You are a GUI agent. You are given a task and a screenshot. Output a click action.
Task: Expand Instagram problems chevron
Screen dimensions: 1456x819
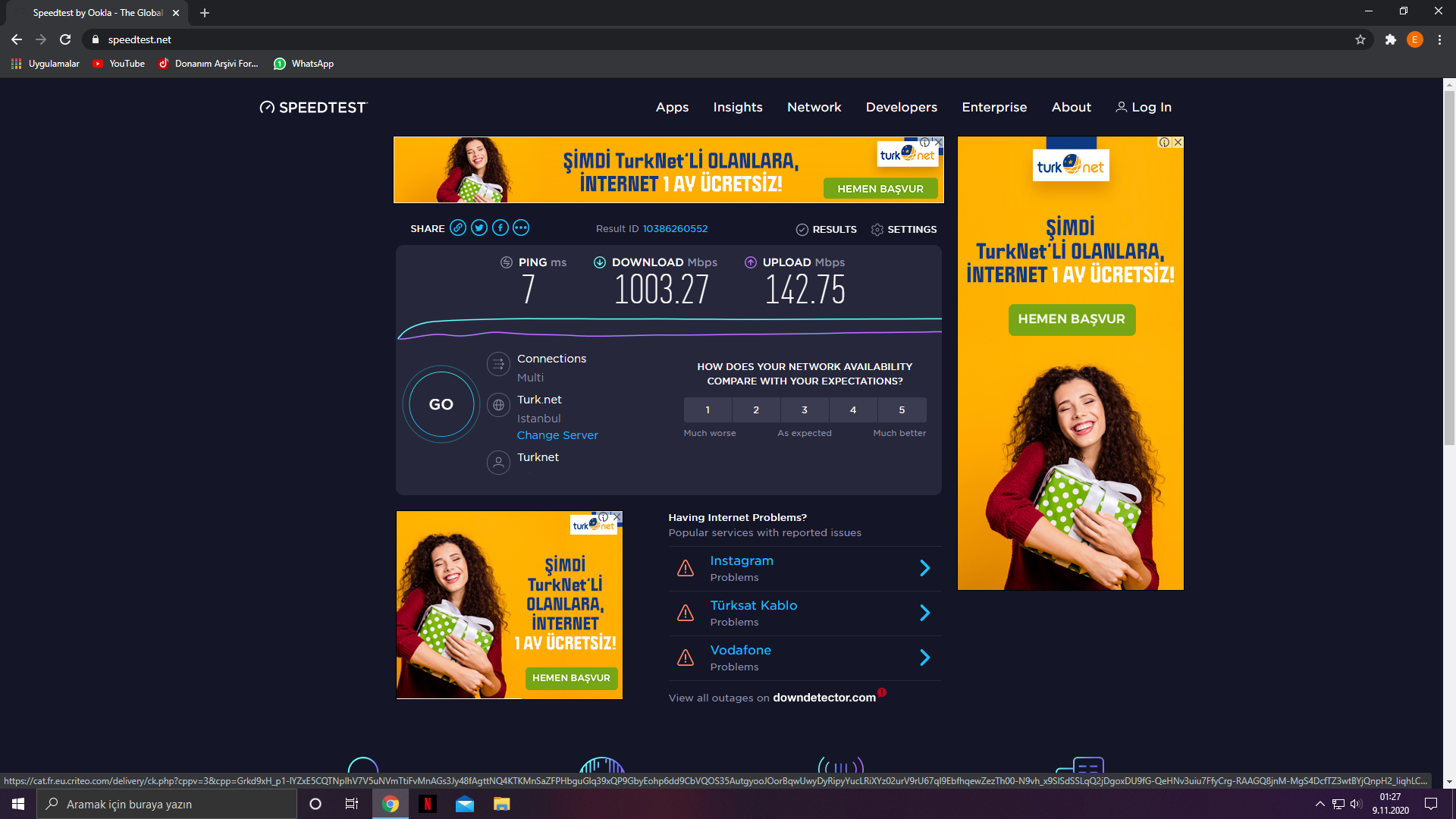click(x=924, y=569)
